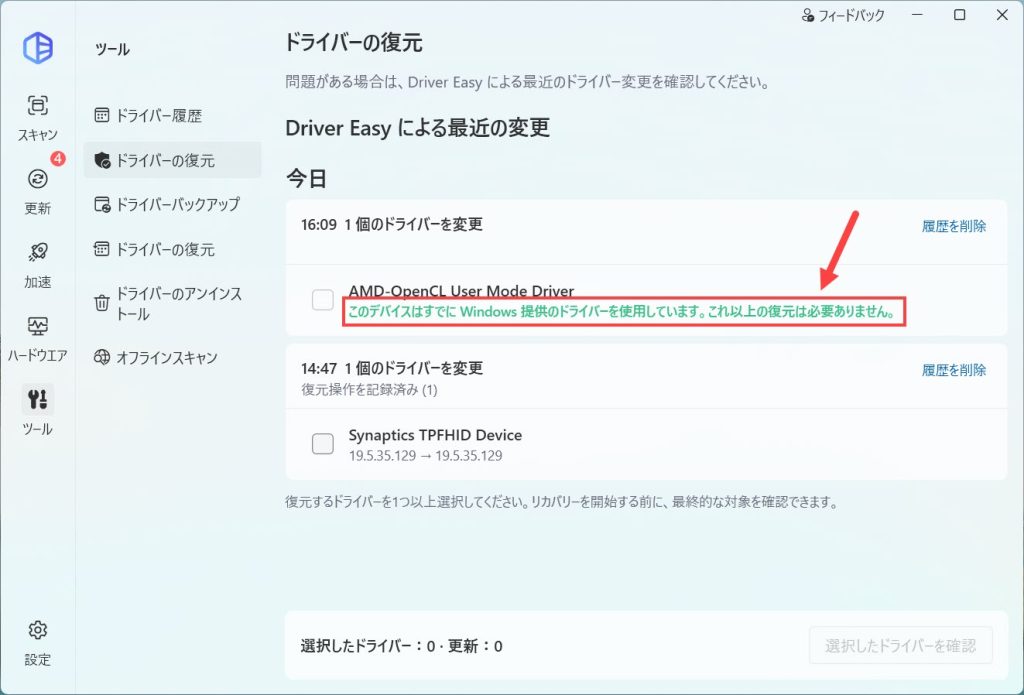Image resolution: width=1024 pixels, height=695 pixels.
Task: Click the 今日 heading
Action: click(306, 178)
